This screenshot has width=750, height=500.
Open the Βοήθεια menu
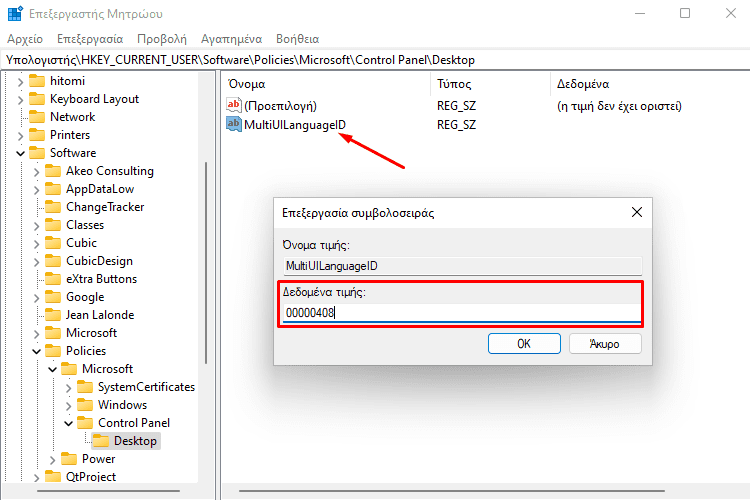coord(297,39)
